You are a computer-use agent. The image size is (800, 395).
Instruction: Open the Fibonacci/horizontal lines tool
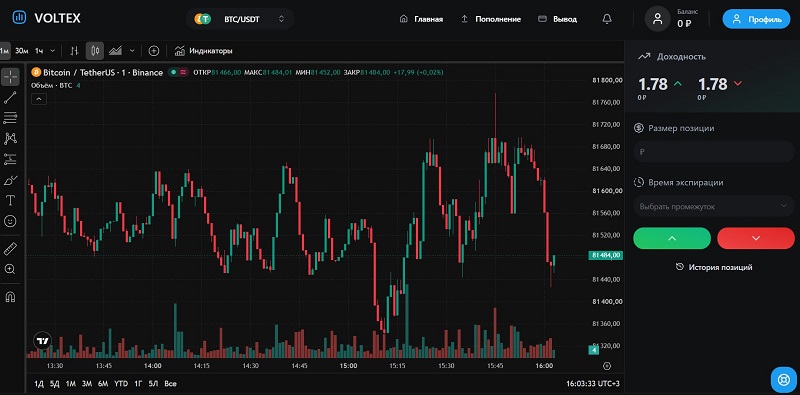click(10, 118)
